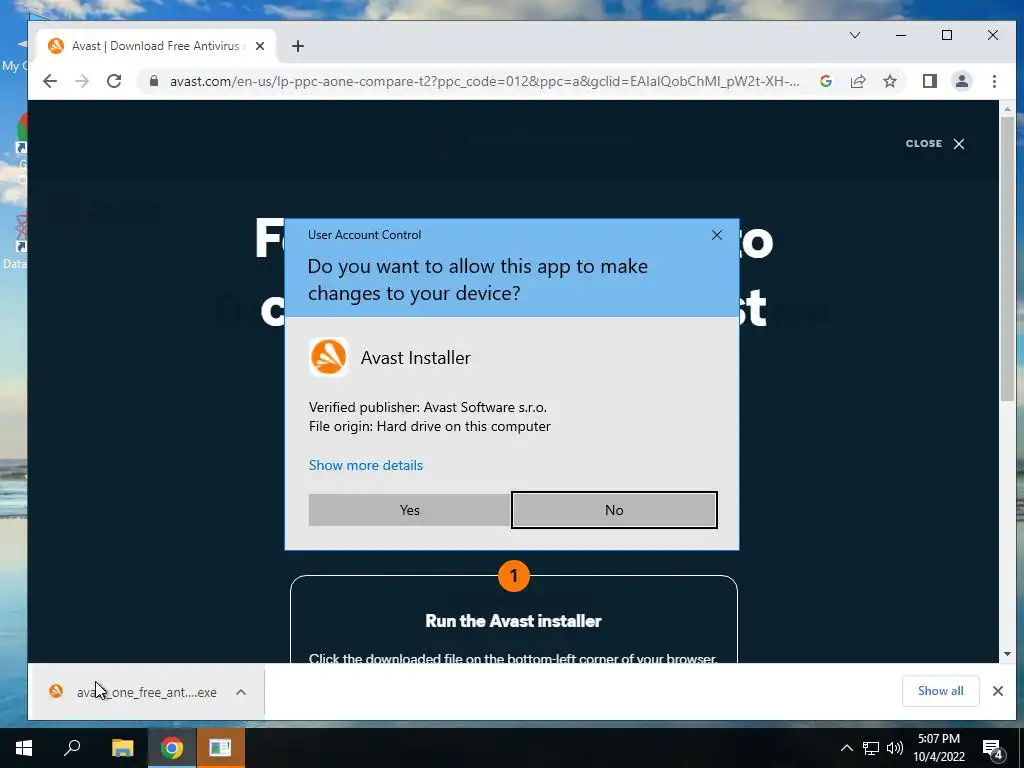Click the page vertical scrollbar
1024x768 pixels.
click(1007, 258)
